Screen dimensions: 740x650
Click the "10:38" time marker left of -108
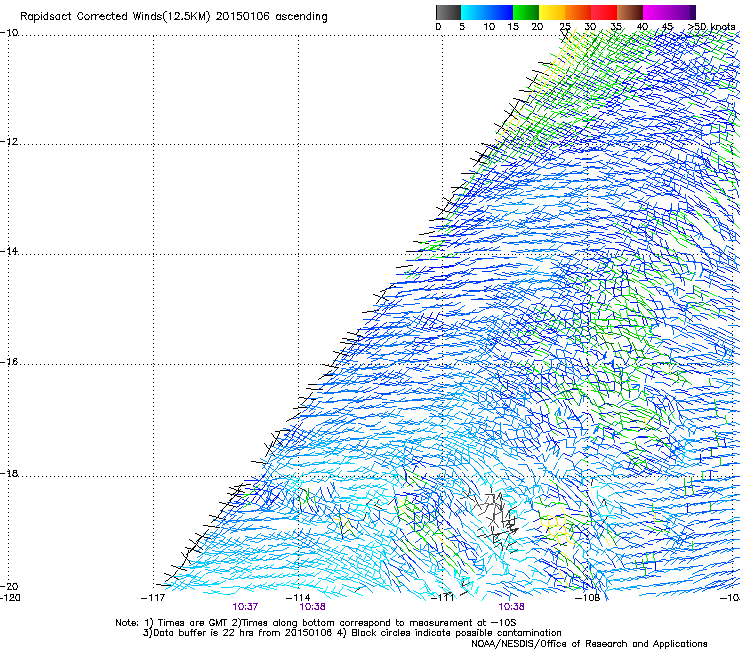512,607
